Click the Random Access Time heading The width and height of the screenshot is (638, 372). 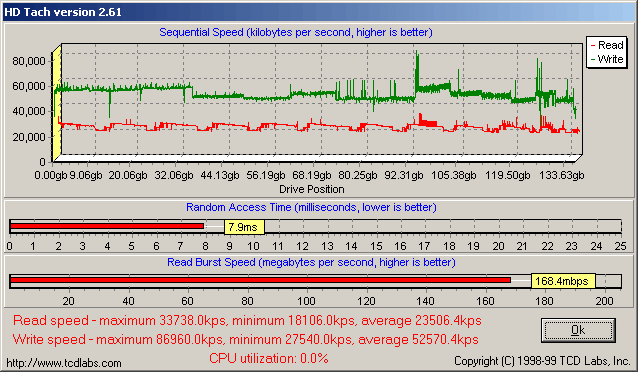point(311,207)
